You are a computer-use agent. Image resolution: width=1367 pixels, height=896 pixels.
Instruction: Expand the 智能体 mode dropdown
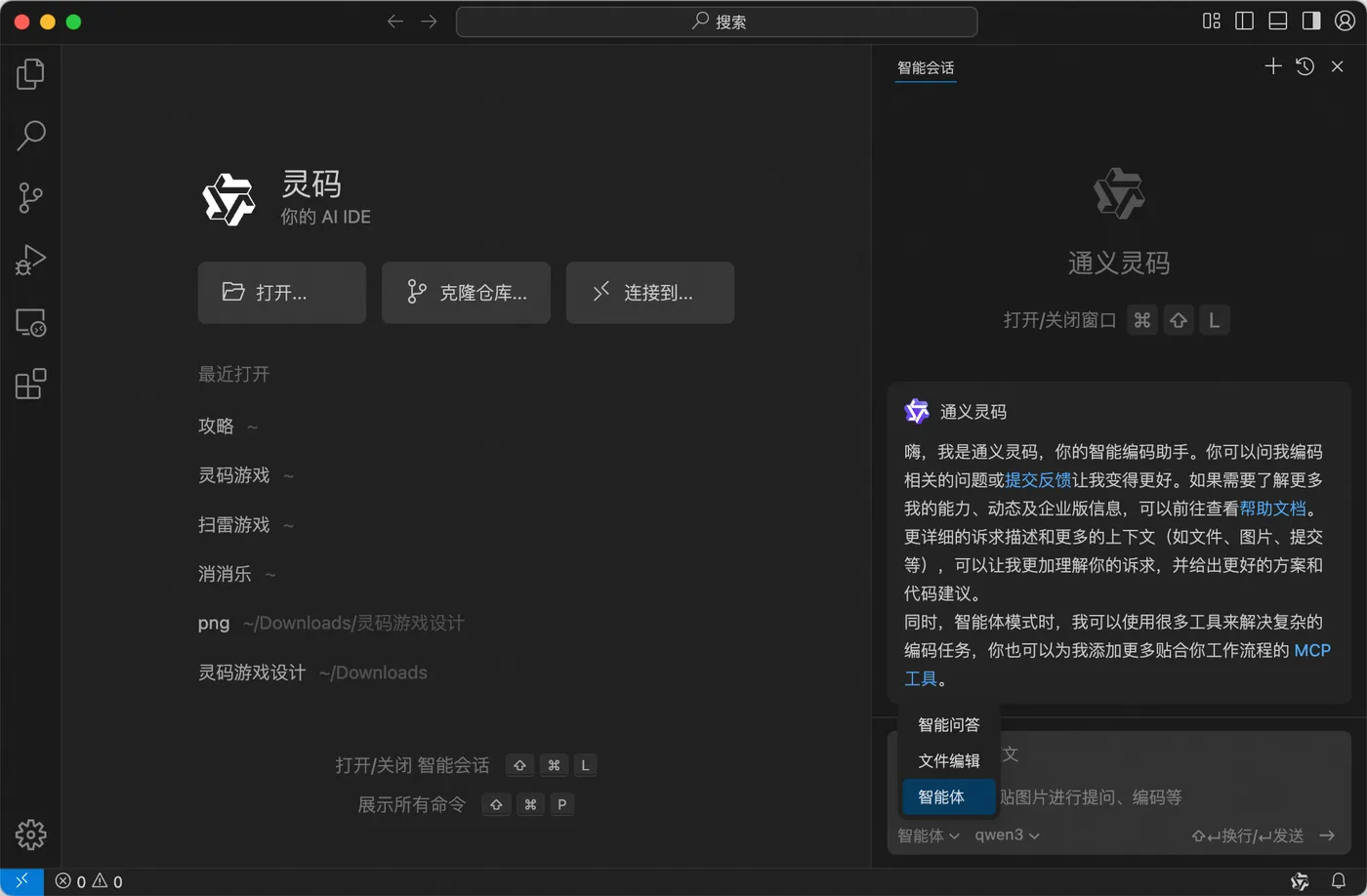[929, 835]
